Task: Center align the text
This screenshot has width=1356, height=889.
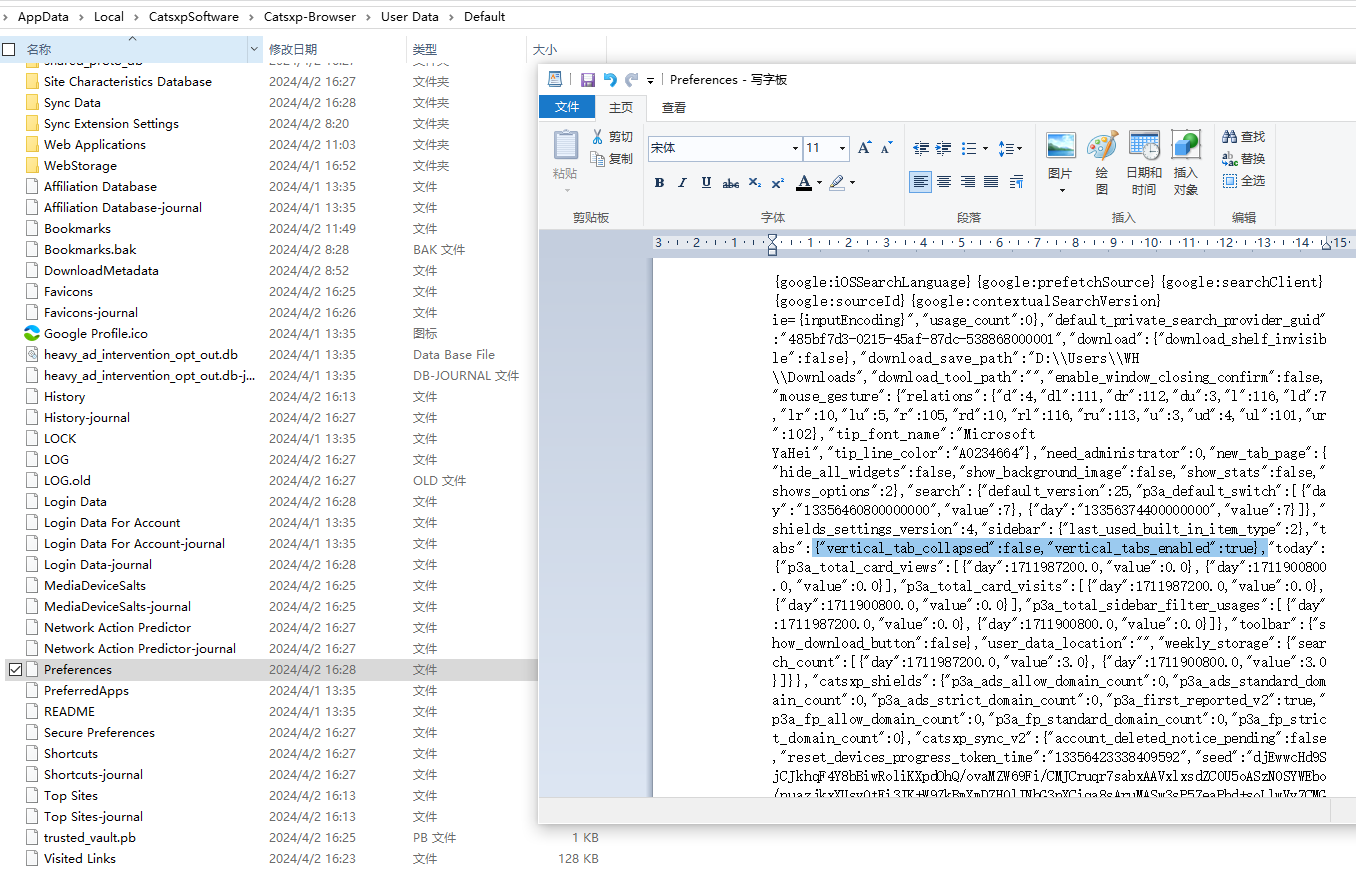Action: tap(944, 182)
